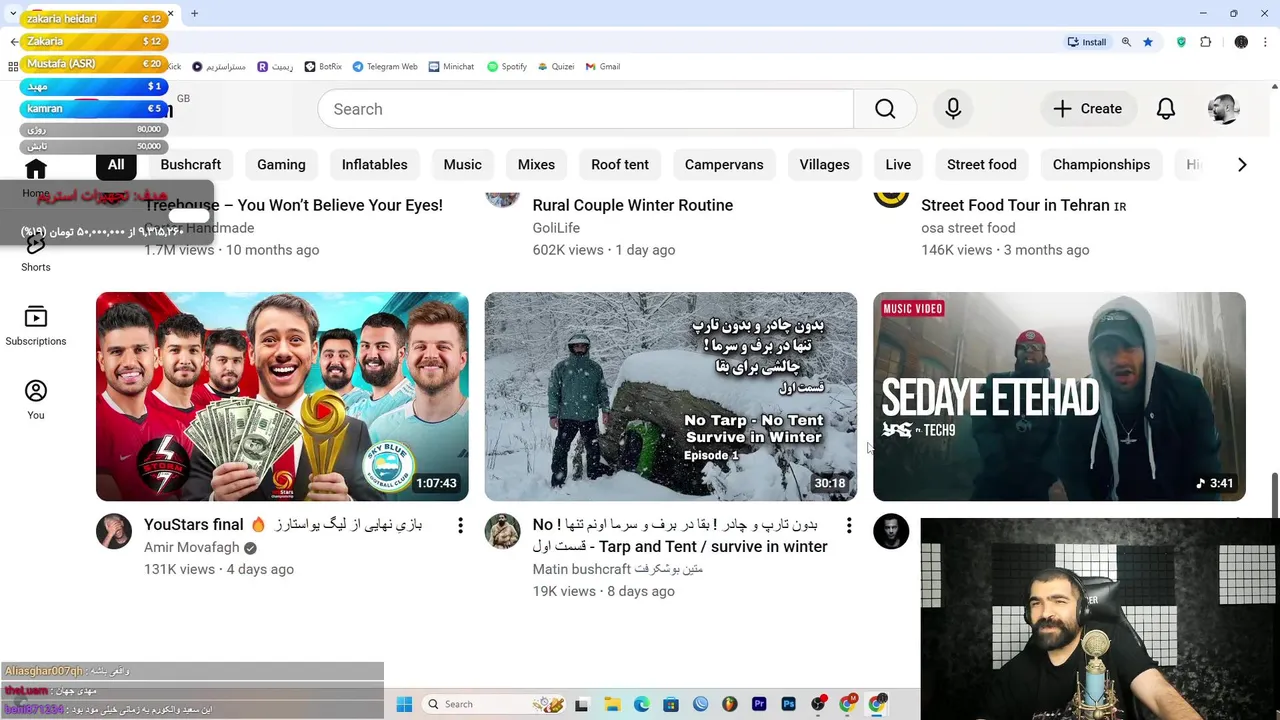The image size is (1280, 720).
Task: Open Chrome three-dot menu
Action: click(1266, 42)
